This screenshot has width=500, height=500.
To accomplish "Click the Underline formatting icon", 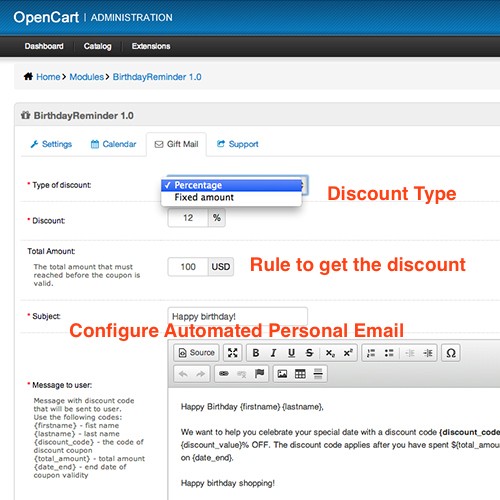I will point(291,353).
